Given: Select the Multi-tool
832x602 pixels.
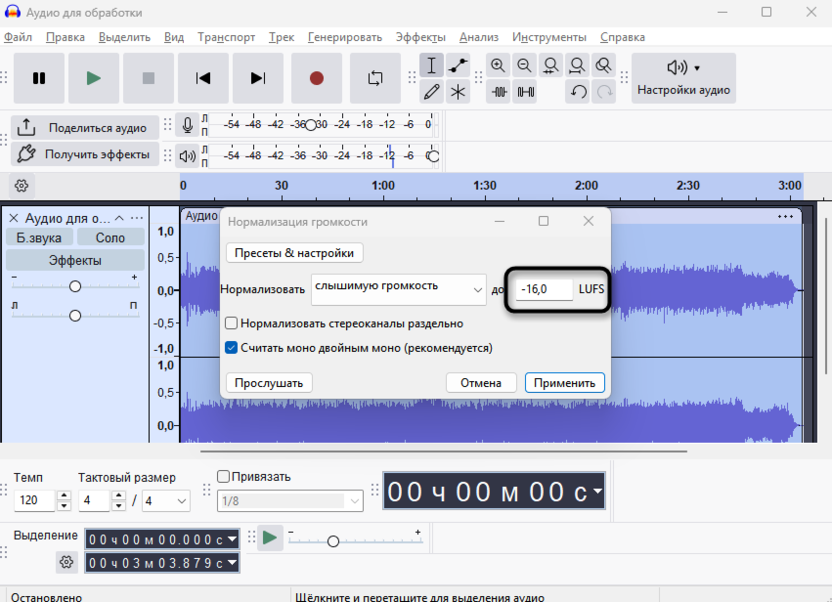Looking at the screenshot, I should [458, 90].
